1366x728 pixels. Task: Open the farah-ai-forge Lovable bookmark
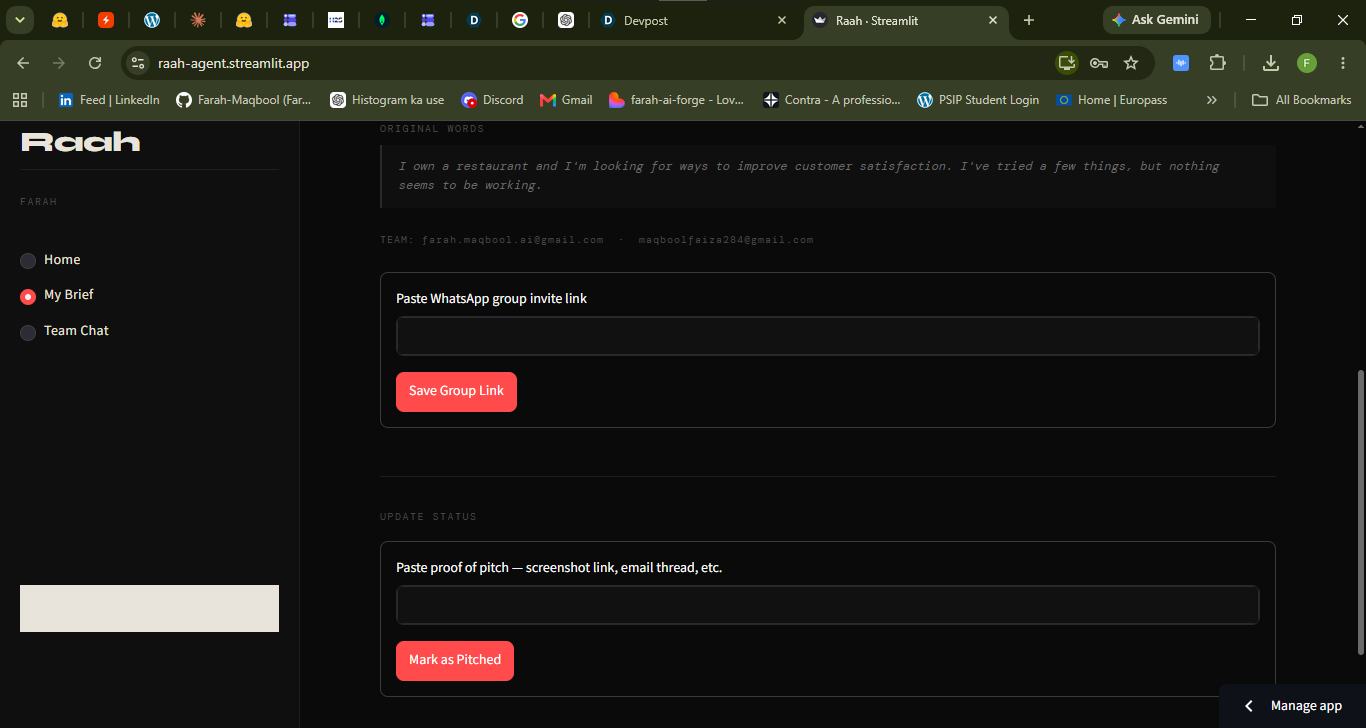coord(676,100)
